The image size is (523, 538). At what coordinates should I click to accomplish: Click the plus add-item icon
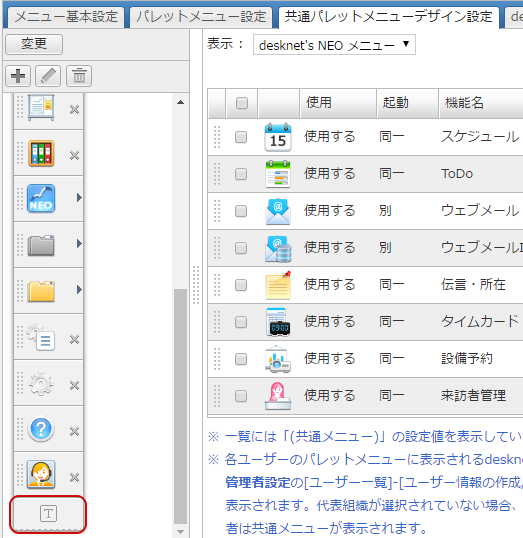tap(18, 76)
